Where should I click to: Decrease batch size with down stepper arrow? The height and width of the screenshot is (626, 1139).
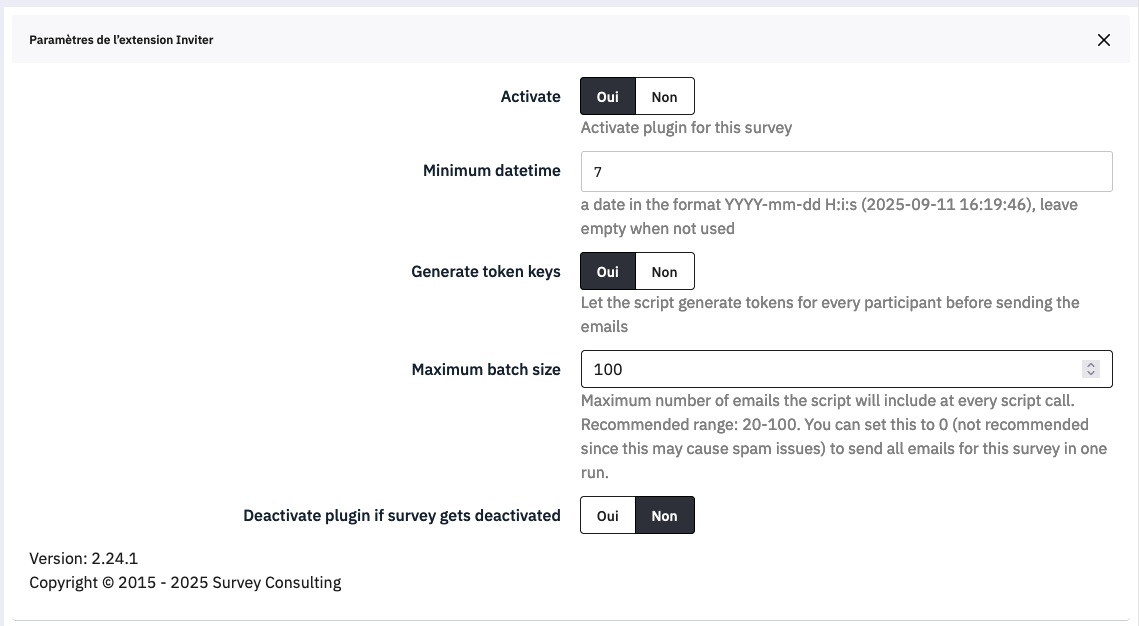point(1091,374)
